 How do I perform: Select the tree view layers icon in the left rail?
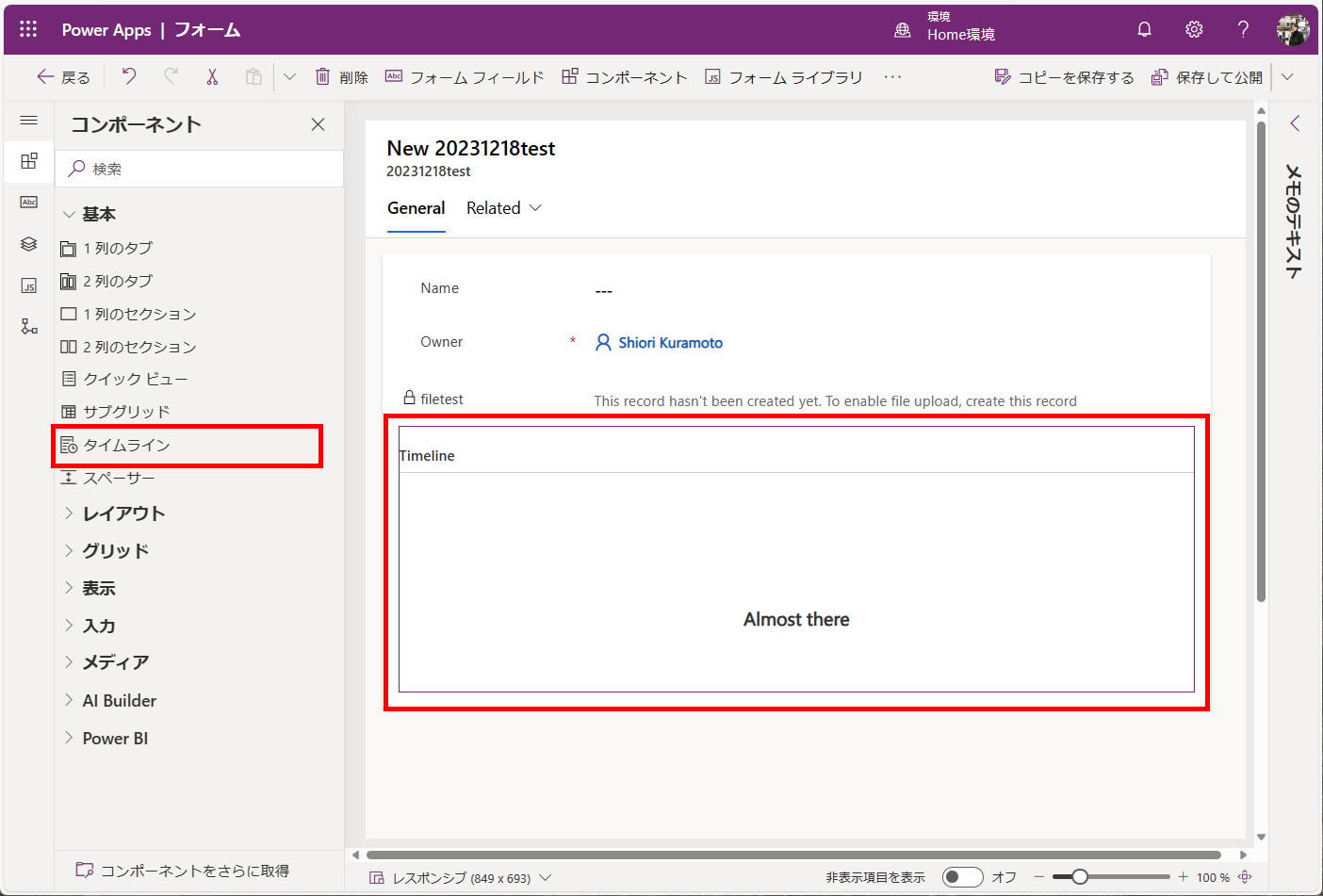[29, 244]
